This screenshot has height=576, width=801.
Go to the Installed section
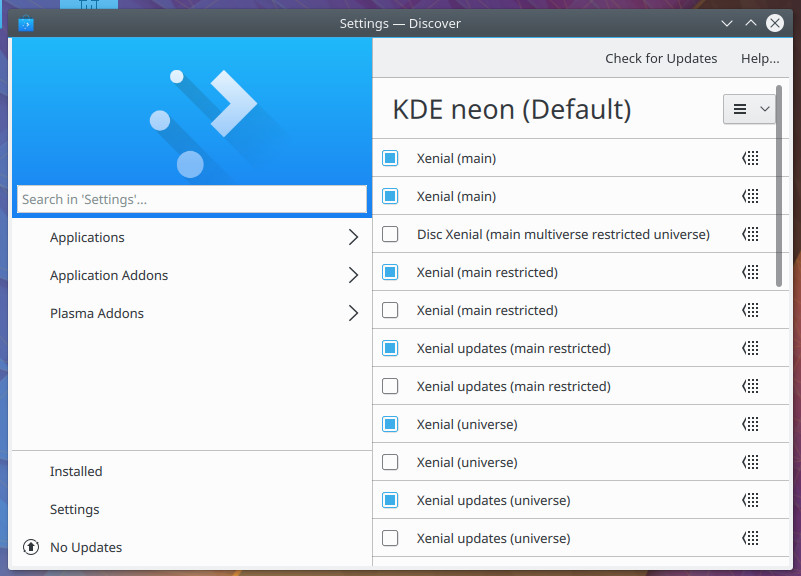coord(192,471)
